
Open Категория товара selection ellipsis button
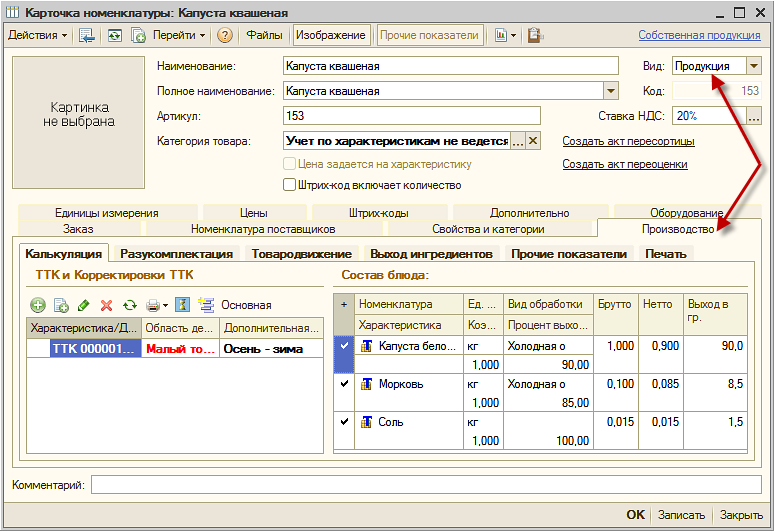[518, 141]
